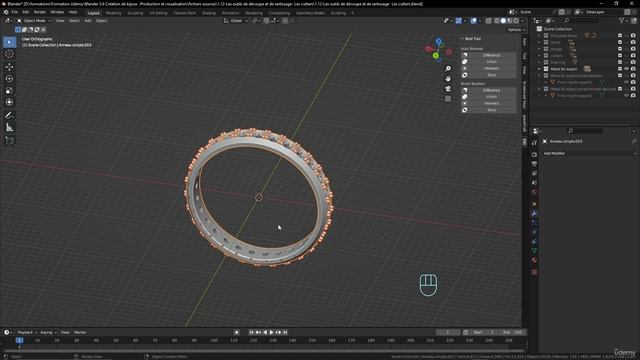The image size is (640, 360).
Task: Select solid viewport shading mode
Action: click(x=503, y=21)
